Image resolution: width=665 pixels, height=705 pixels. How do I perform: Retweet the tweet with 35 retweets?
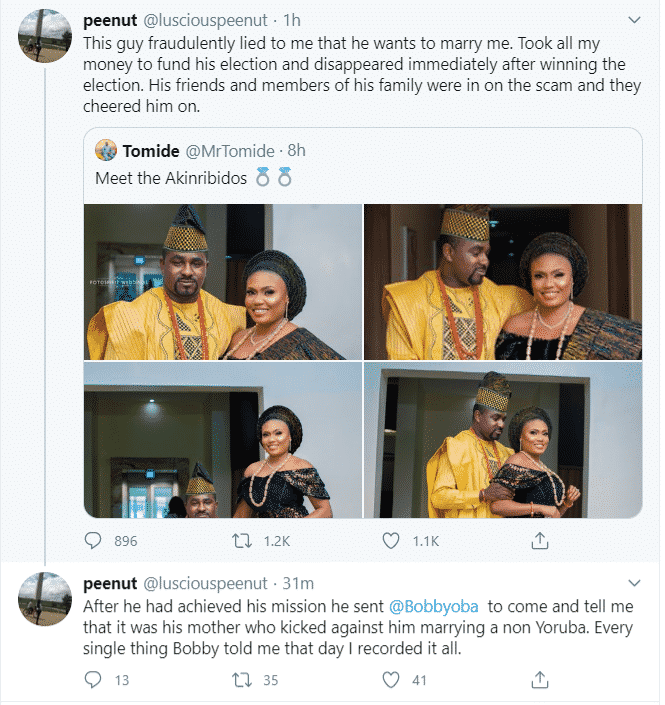[x=242, y=680]
